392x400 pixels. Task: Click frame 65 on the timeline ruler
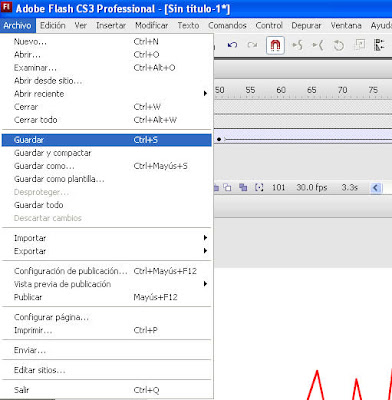coord(312,90)
